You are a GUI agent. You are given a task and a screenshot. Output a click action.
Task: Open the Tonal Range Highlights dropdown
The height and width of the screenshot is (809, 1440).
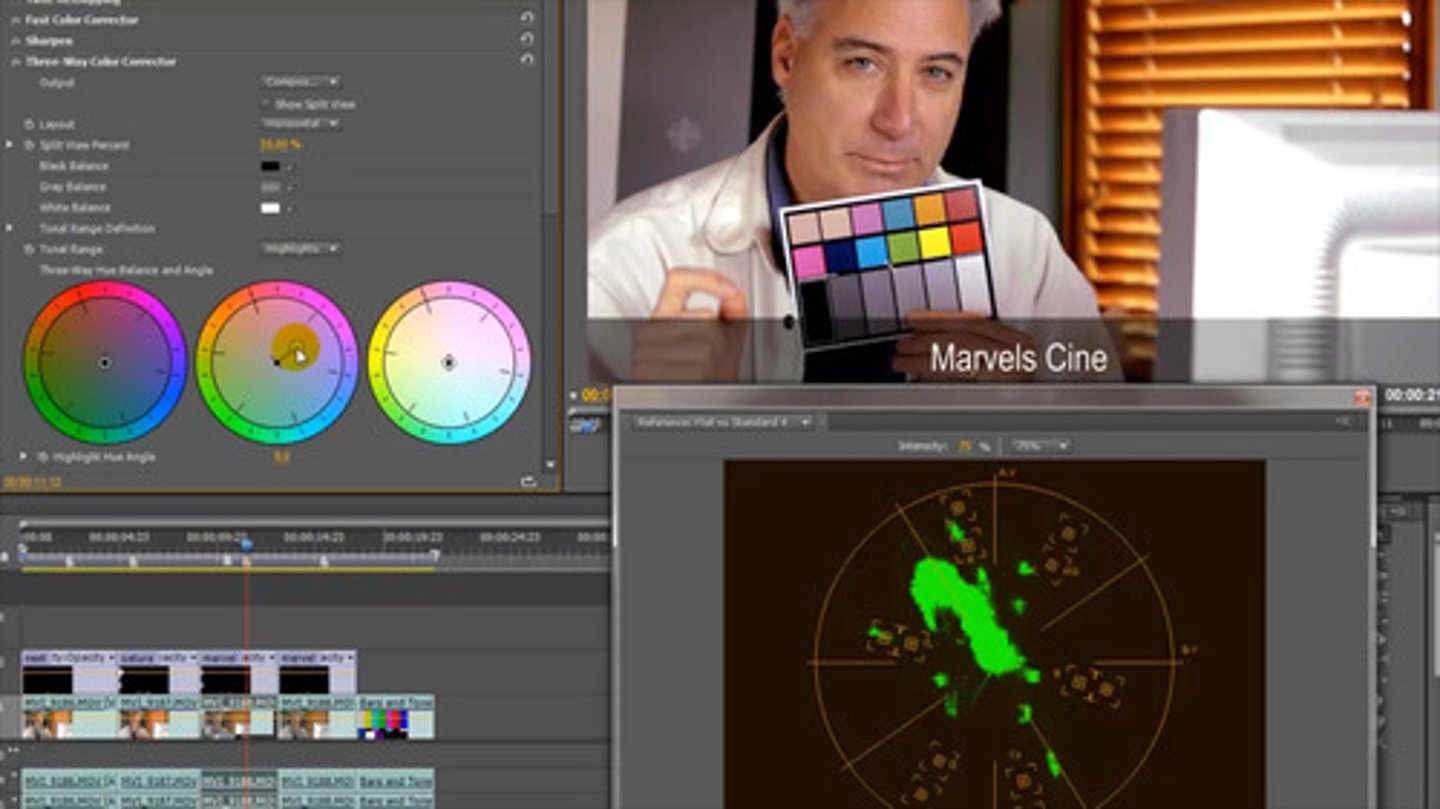click(300, 248)
